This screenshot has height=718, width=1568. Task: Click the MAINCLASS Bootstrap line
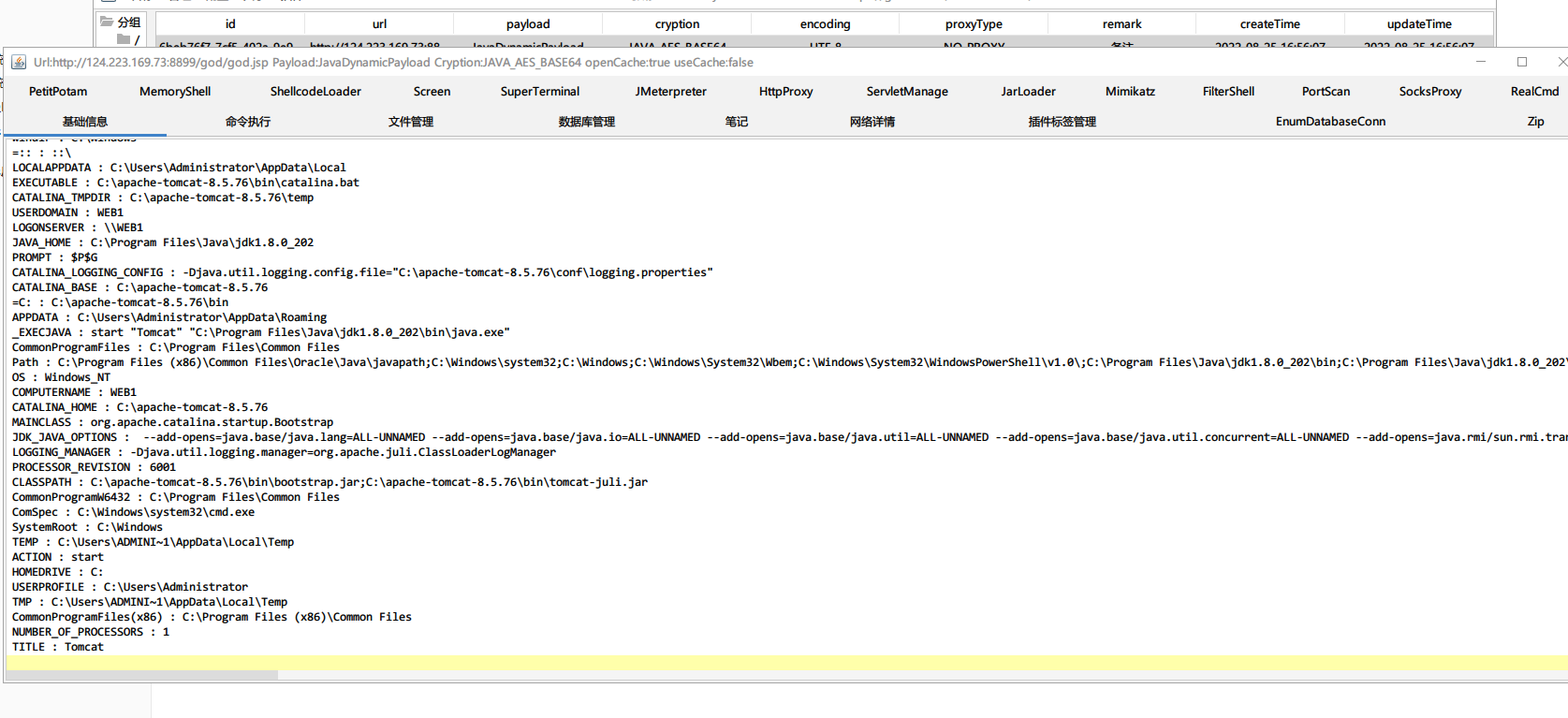(172, 422)
